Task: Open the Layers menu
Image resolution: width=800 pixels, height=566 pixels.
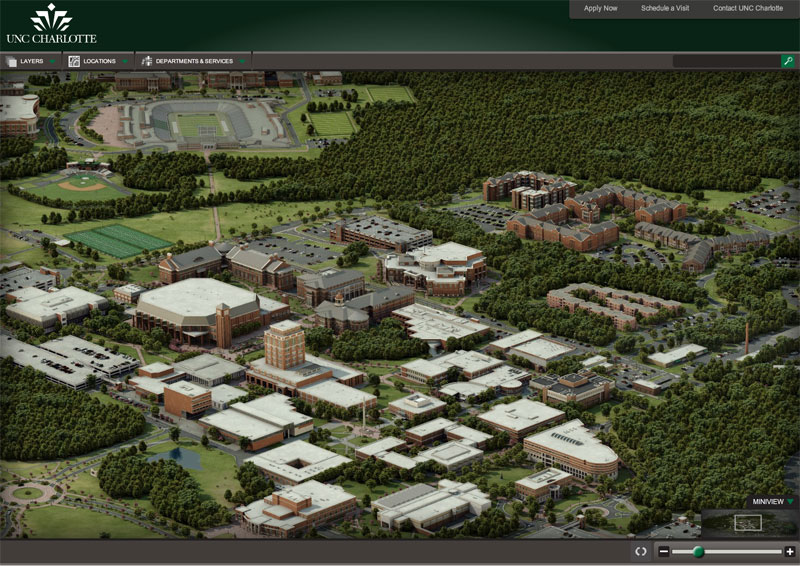Action: point(31,61)
